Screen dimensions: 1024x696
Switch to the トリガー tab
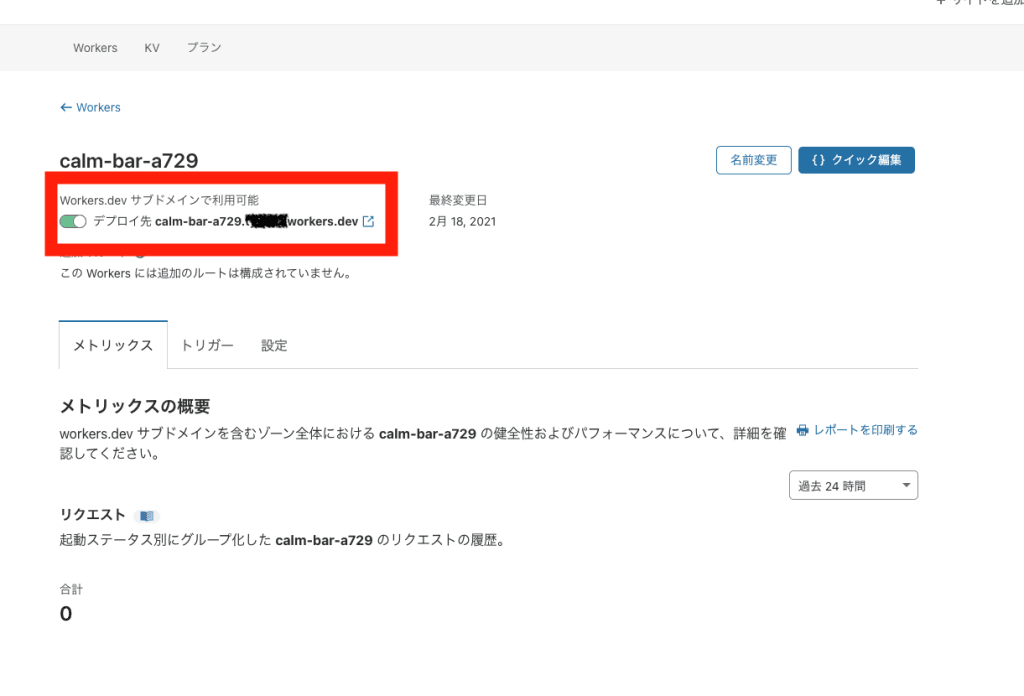point(207,345)
